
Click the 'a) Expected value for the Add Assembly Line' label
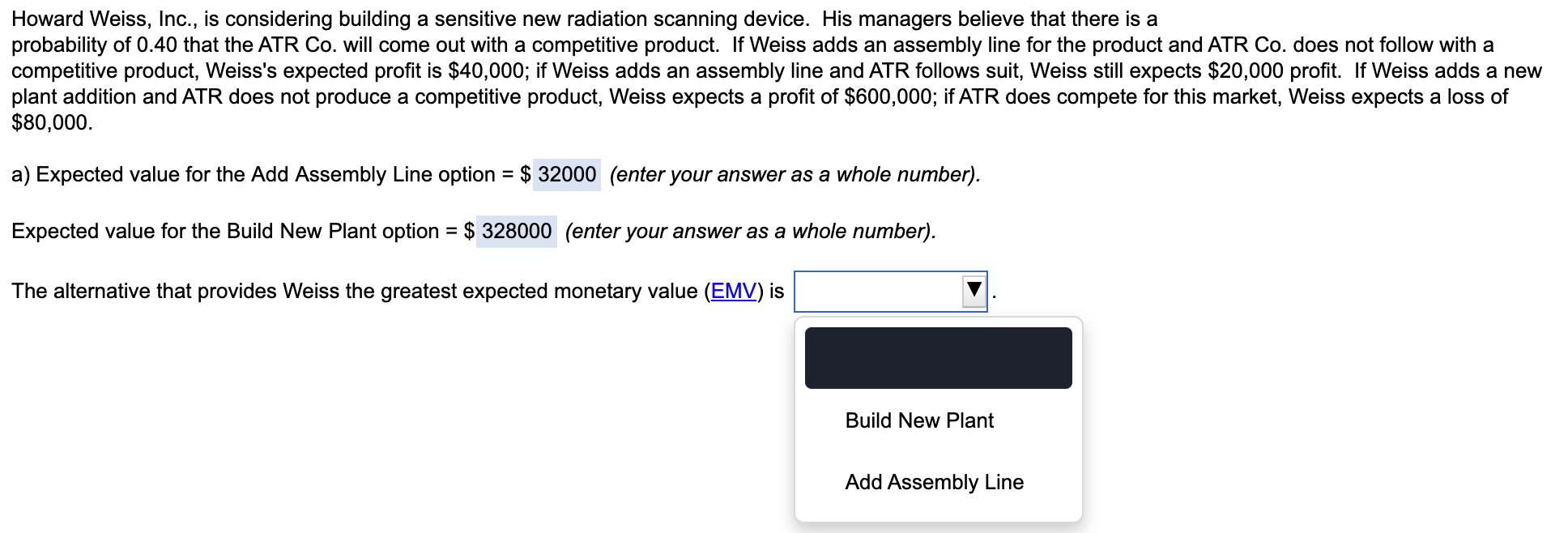coord(259,175)
